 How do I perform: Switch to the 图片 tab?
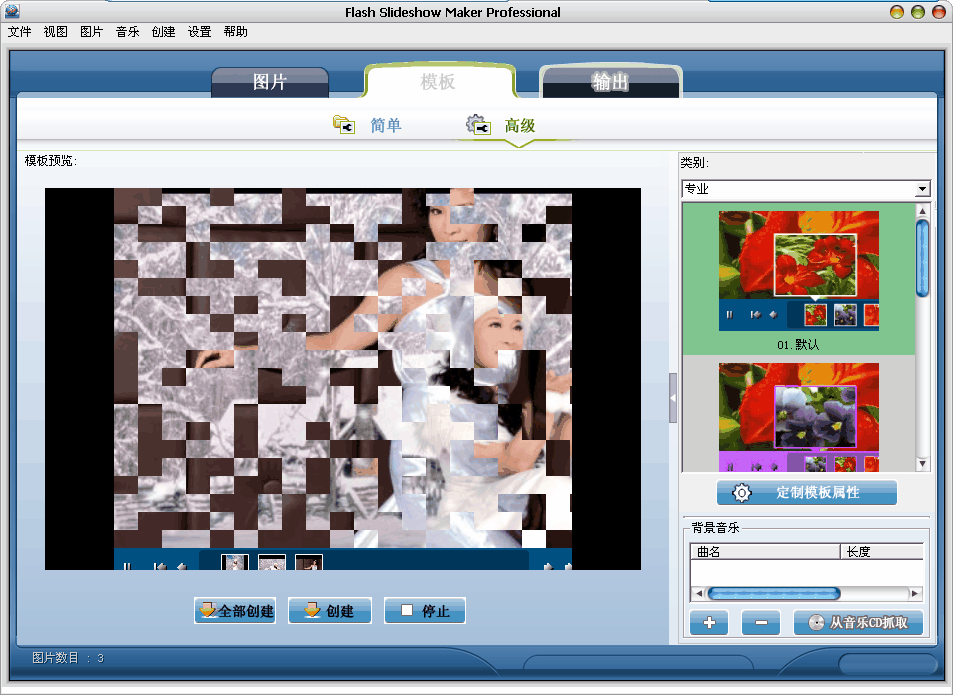(x=270, y=83)
